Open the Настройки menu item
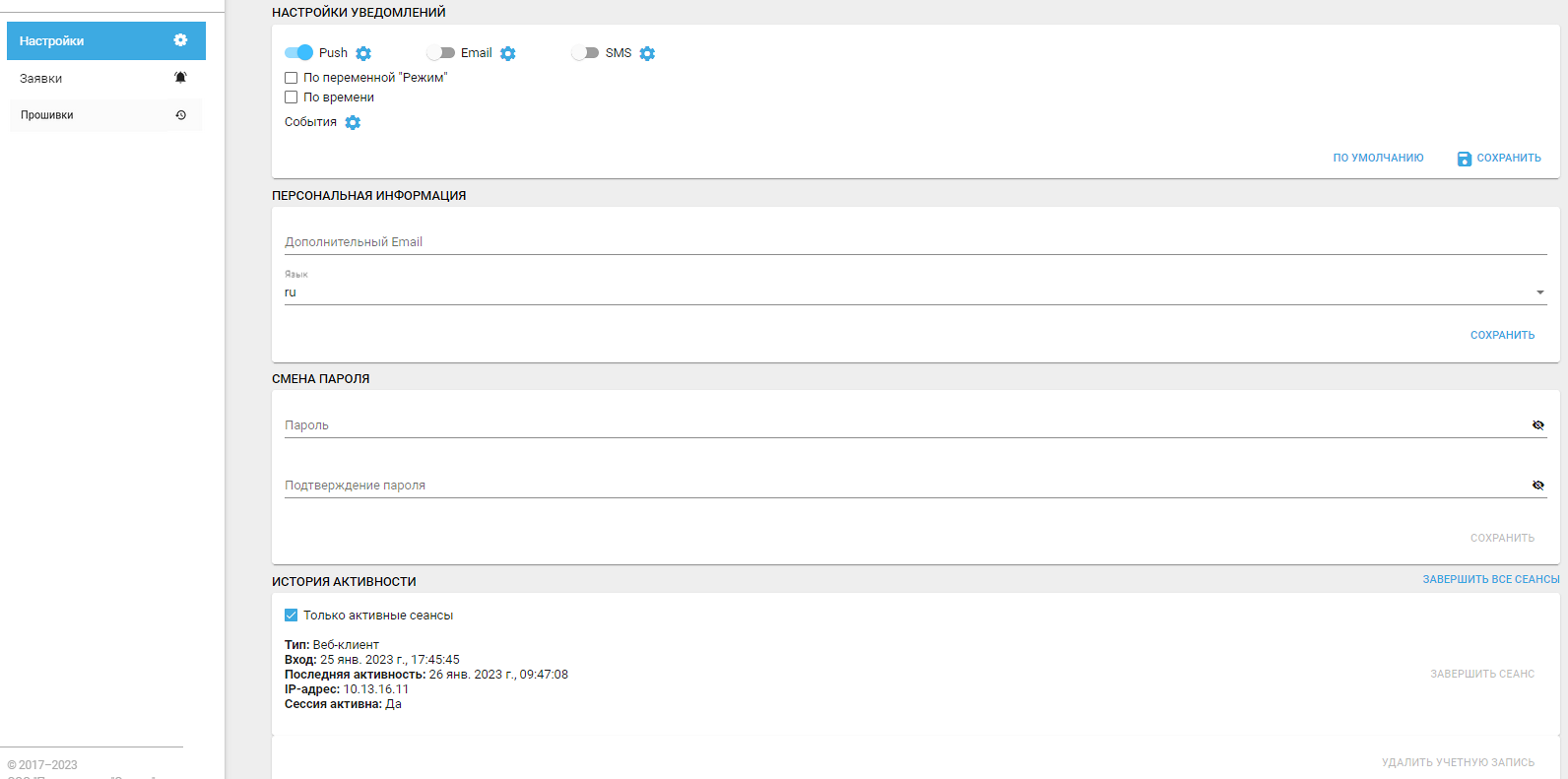 coord(105,41)
